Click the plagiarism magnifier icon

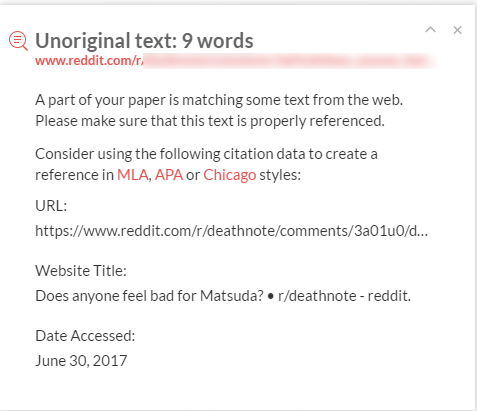coord(18,41)
